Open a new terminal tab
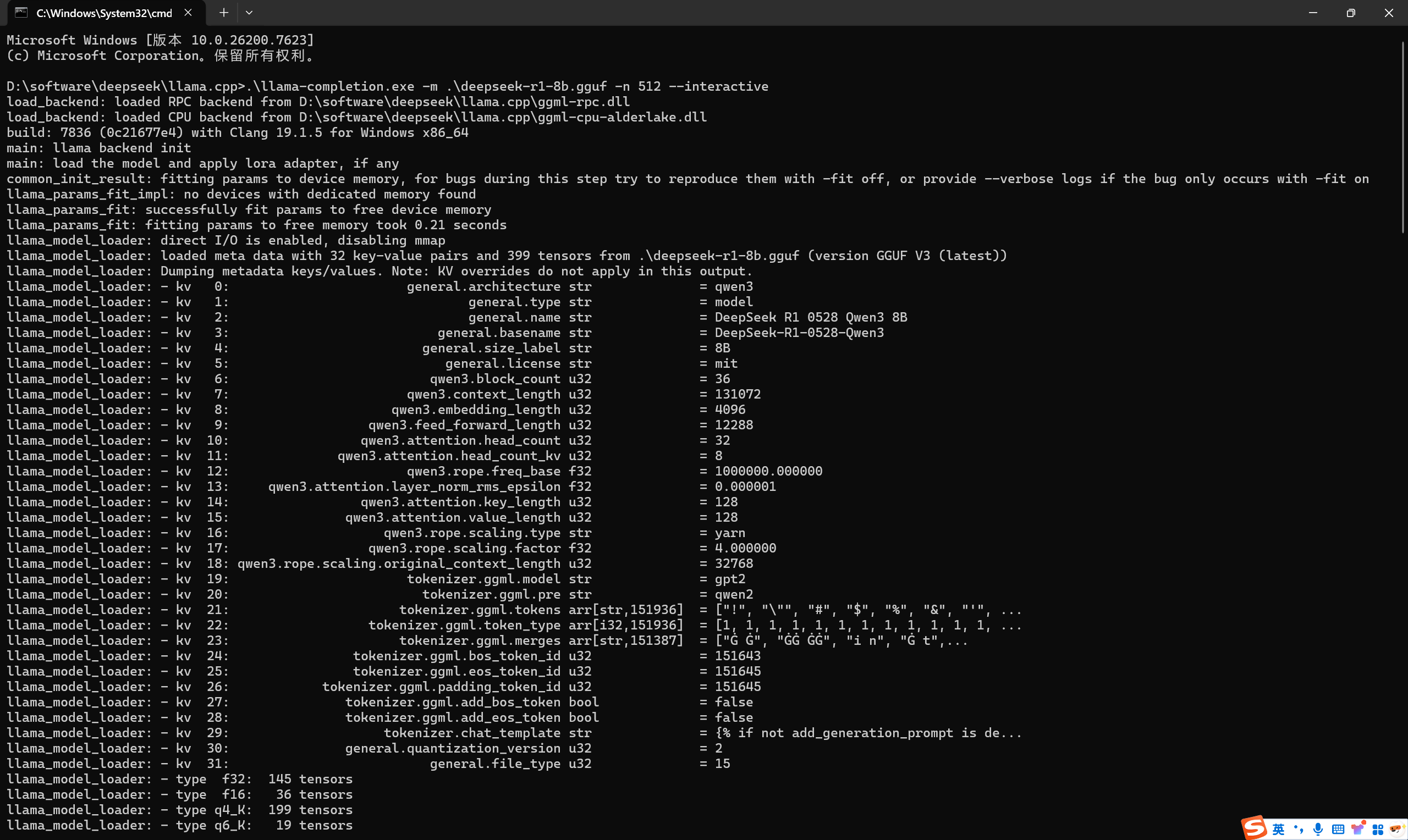Screen dimensions: 1408x840 click(224, 13)
